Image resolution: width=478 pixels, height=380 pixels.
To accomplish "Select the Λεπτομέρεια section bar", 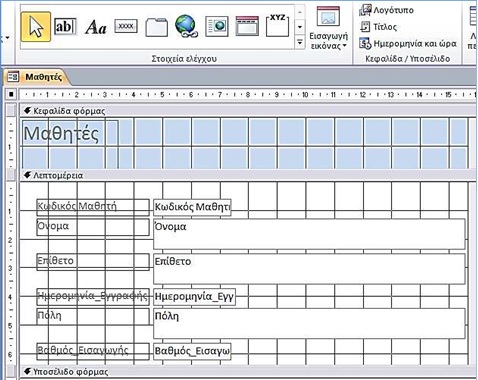I will pyautogui.click(x=248, y=175).
